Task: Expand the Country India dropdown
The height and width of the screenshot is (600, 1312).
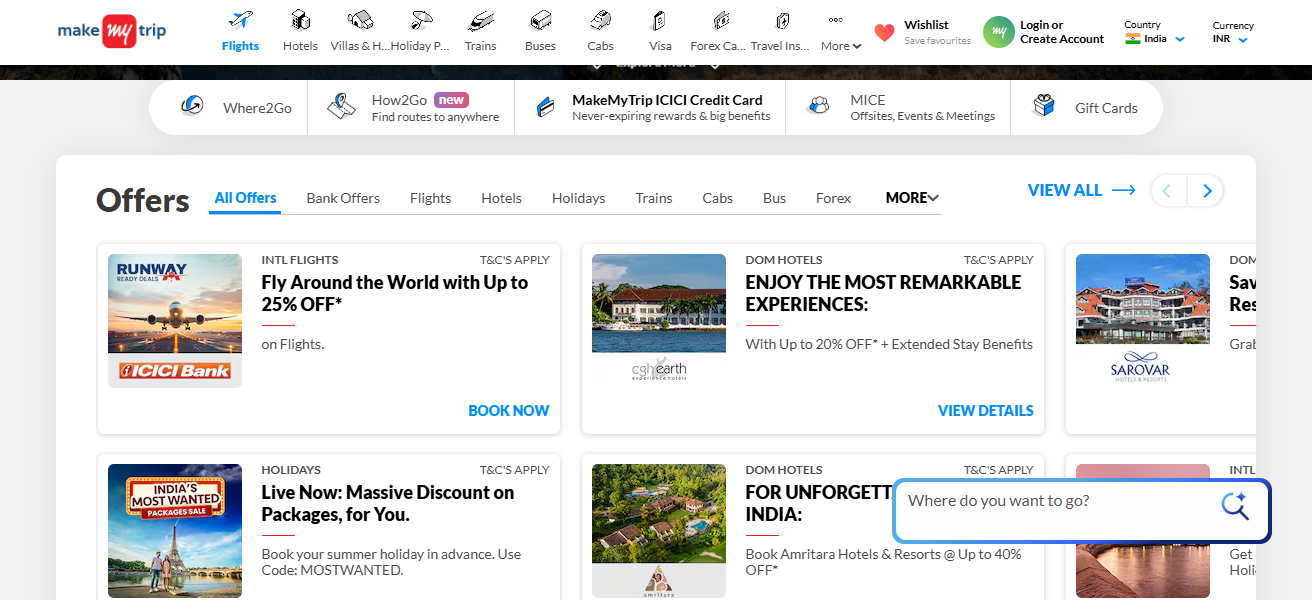Action: (1155, 37)
